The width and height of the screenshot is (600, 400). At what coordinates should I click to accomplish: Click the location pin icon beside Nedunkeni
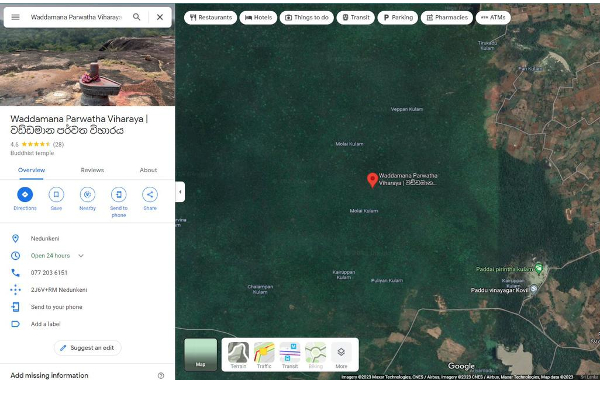[15, 238]
